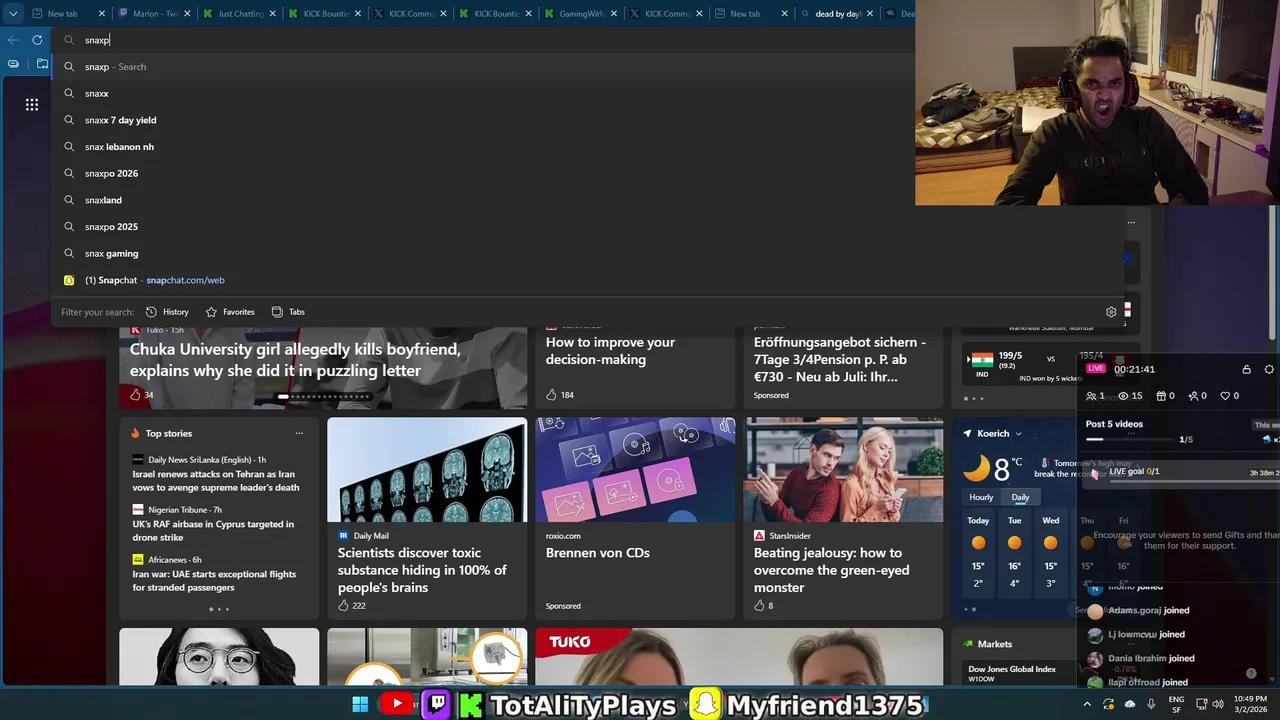Show hidden system tray icons chevron
Viewport: 1280px width, 720px height.
click(x=1087, y=704)
